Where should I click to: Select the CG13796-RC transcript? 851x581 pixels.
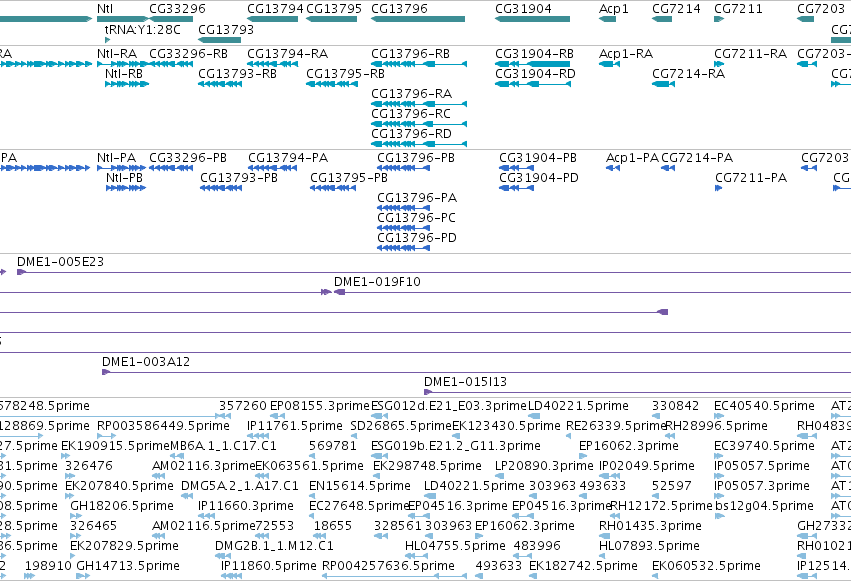click(x=419, y=124)
